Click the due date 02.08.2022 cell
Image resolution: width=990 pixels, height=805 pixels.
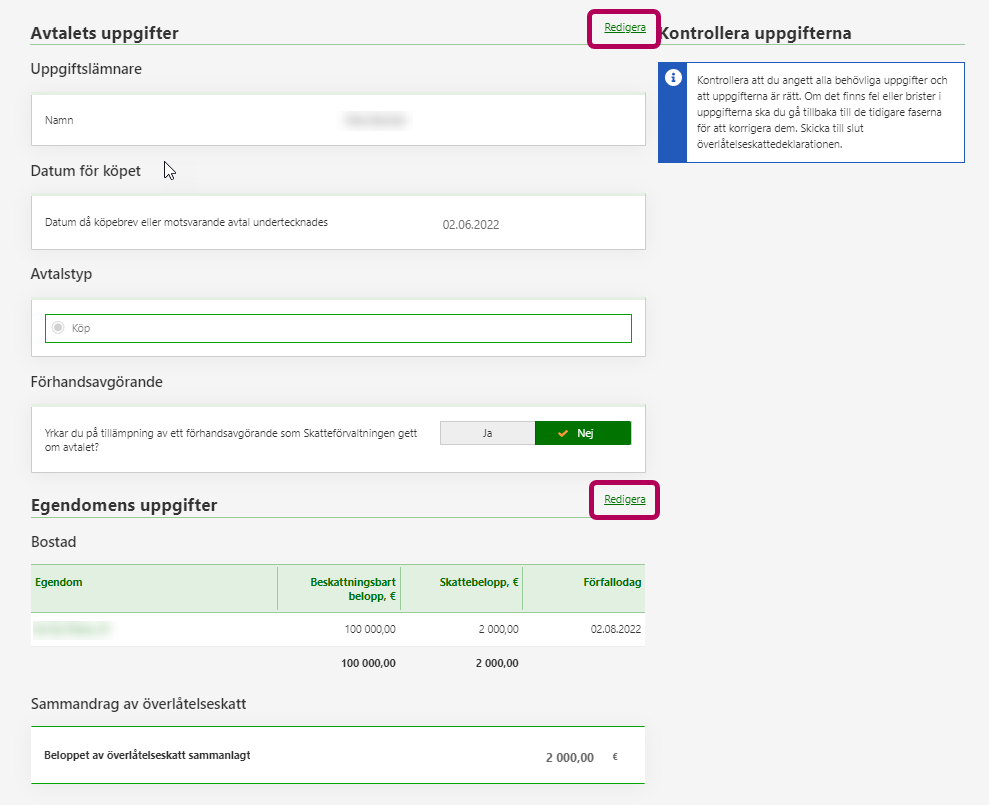click(615, 629)
